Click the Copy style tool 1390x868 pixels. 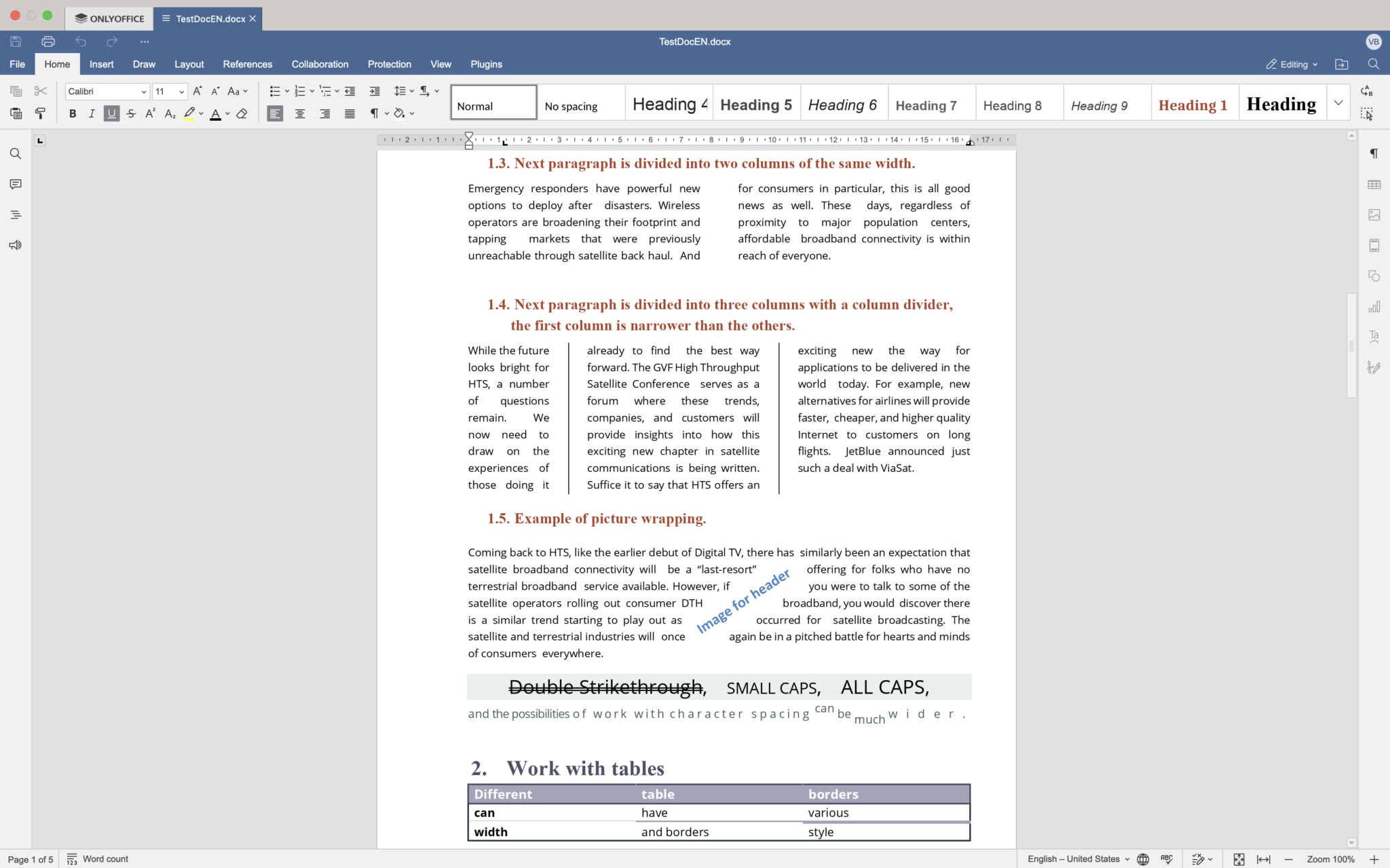coord(40,113)
